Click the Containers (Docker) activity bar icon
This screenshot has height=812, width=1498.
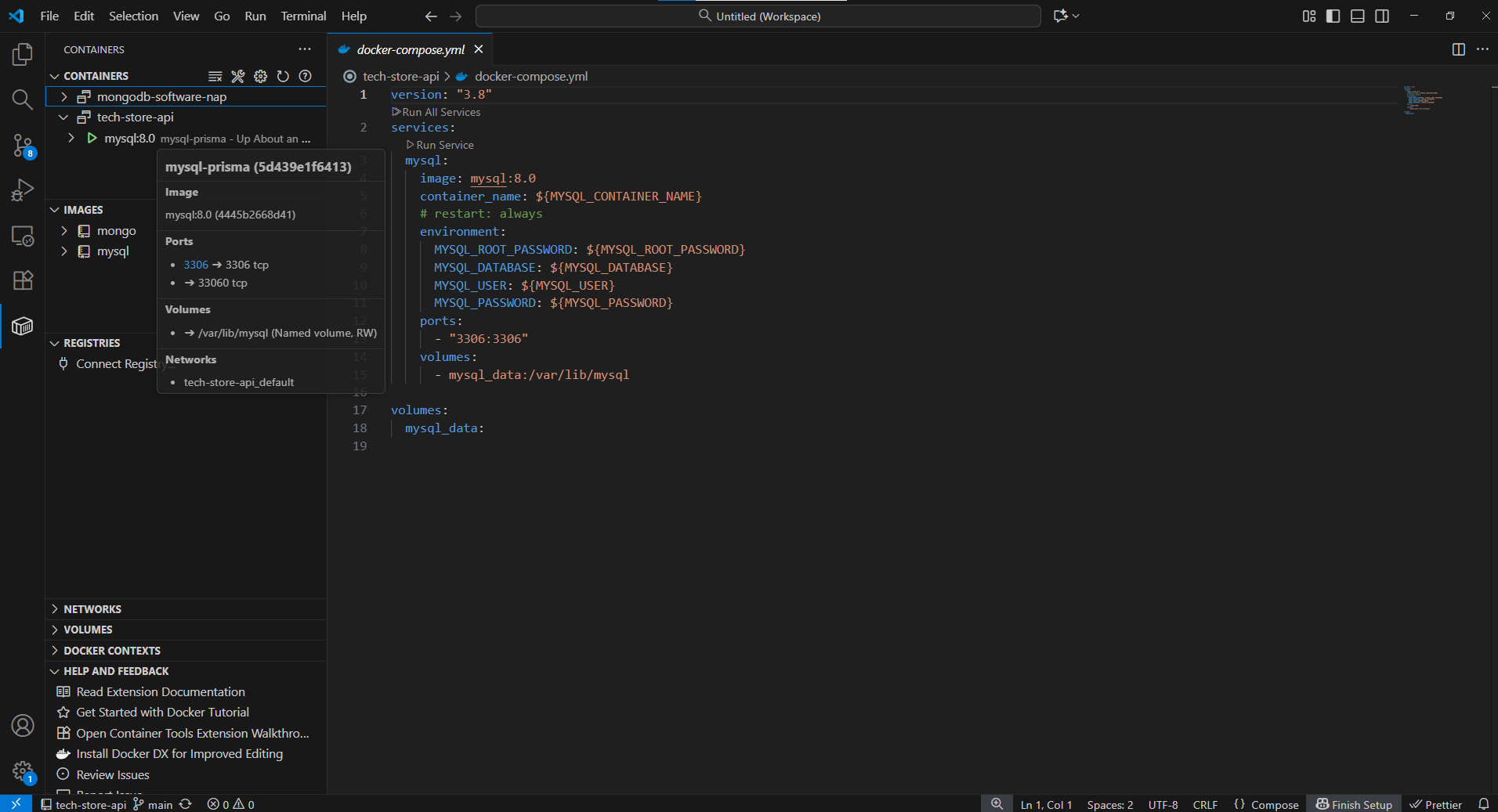click(23, 326)
